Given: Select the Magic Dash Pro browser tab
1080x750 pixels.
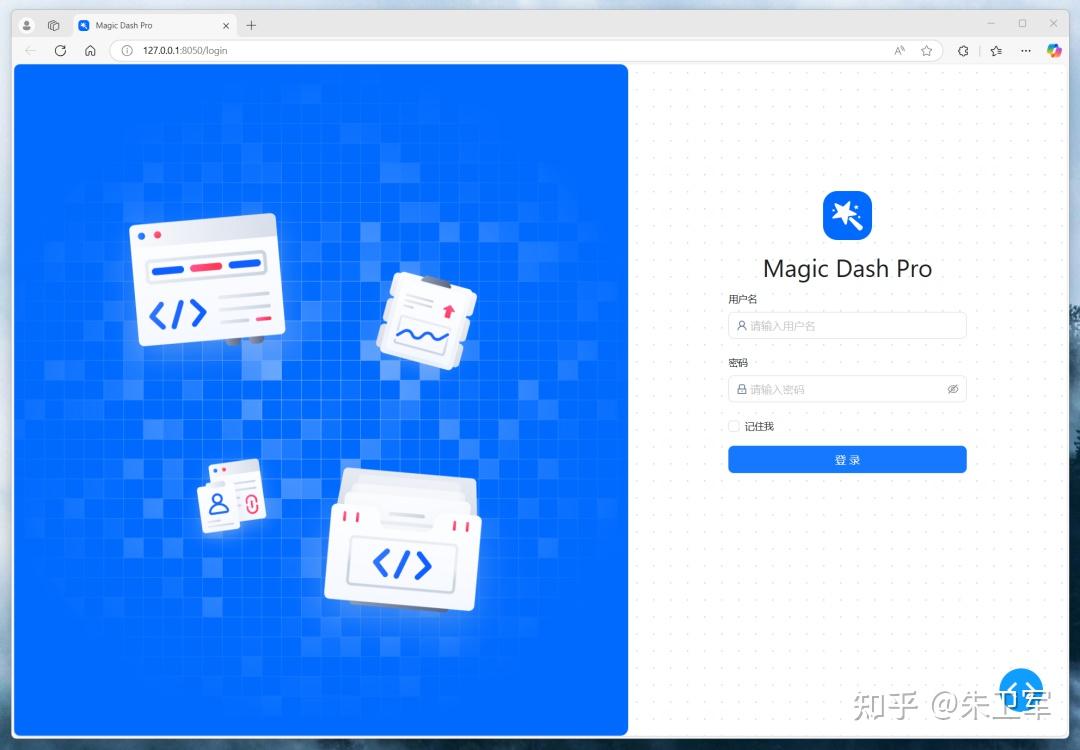Looking at the screenshot, I should (150, 24).
